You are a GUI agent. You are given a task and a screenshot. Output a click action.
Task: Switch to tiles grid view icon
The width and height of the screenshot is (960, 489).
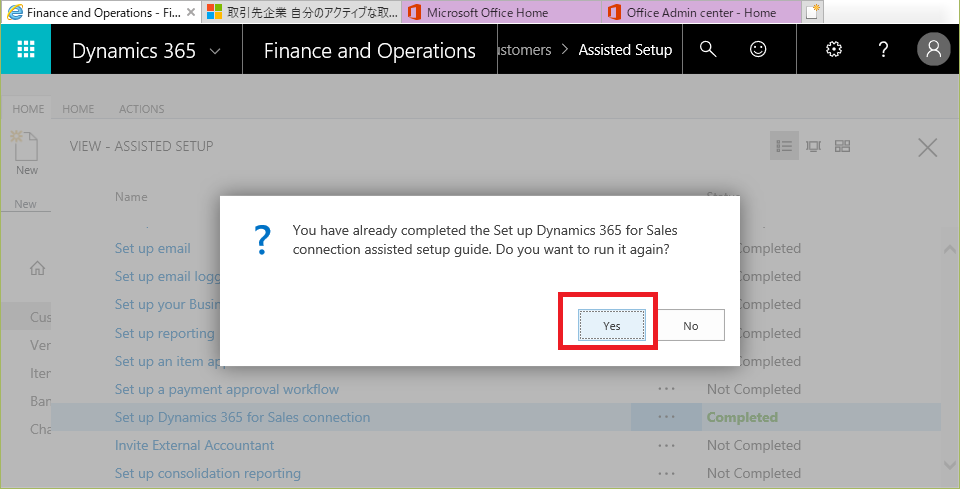(x=842, y=146)
